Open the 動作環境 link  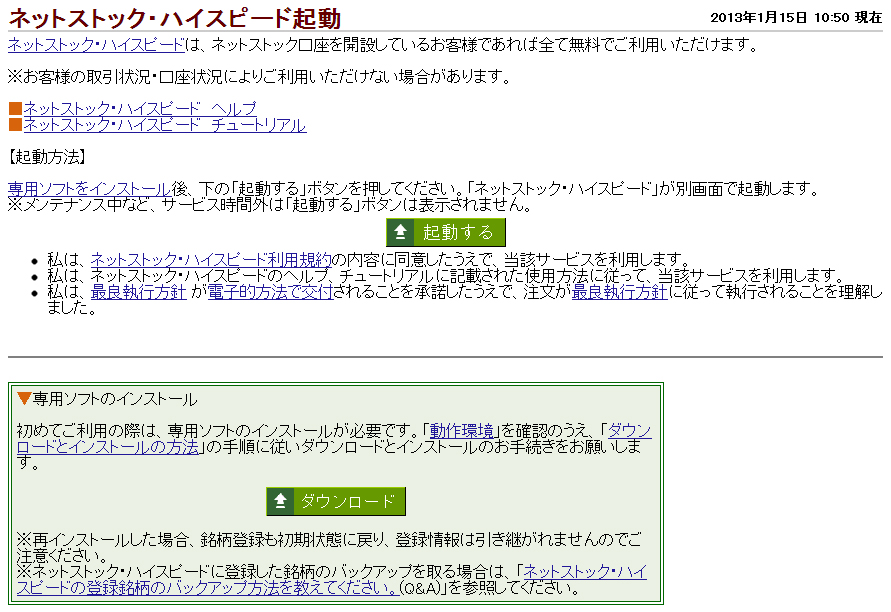[x=461, y=431]
